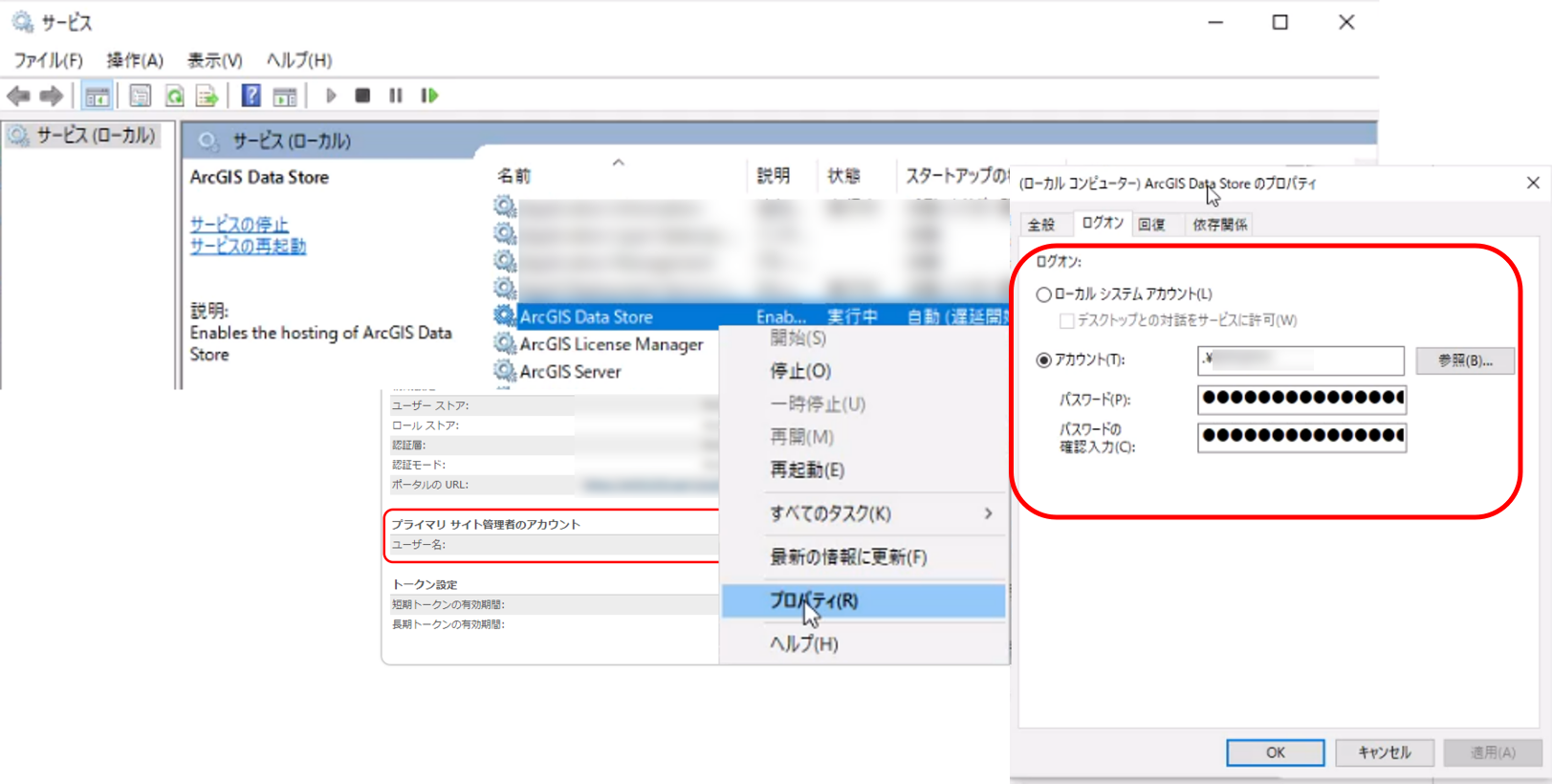1552x784 pixels.
Task: Click the 適用(A) button
Action: (1493, 752)
